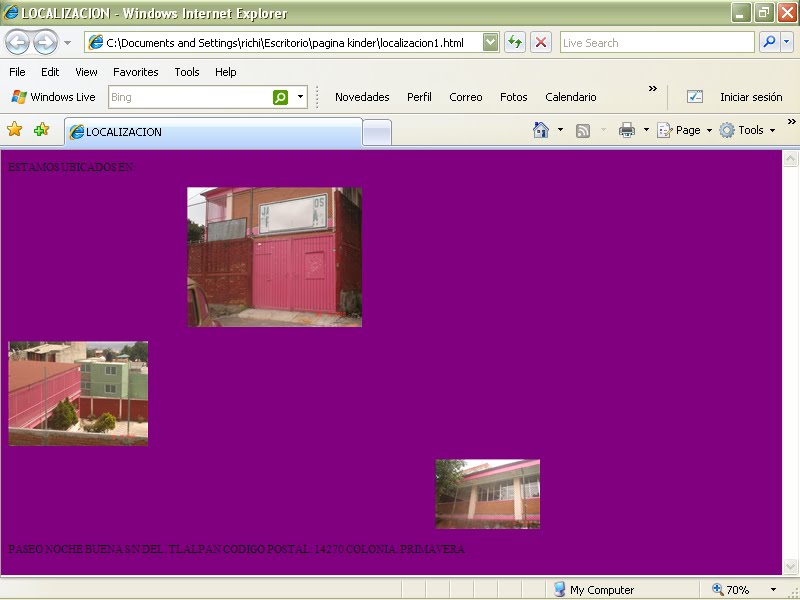Expand the command bar overflow chevron

791,121
